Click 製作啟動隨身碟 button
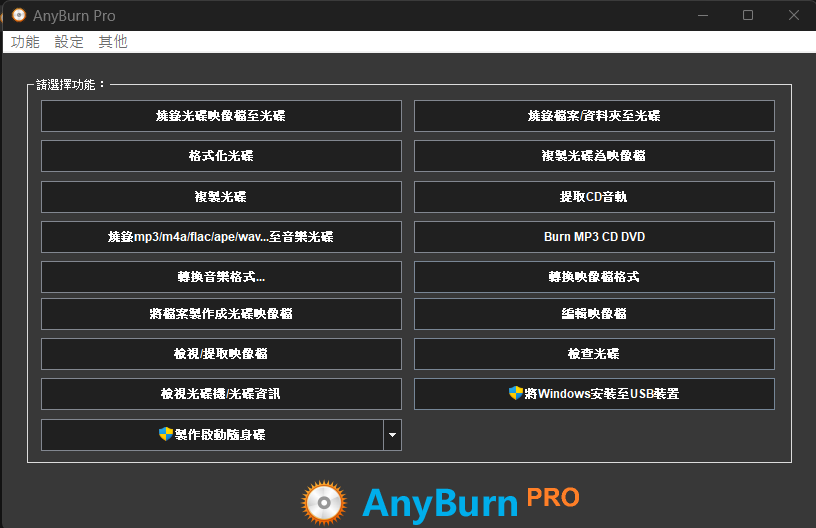This screenshot has height=528, width=816. 212,435
